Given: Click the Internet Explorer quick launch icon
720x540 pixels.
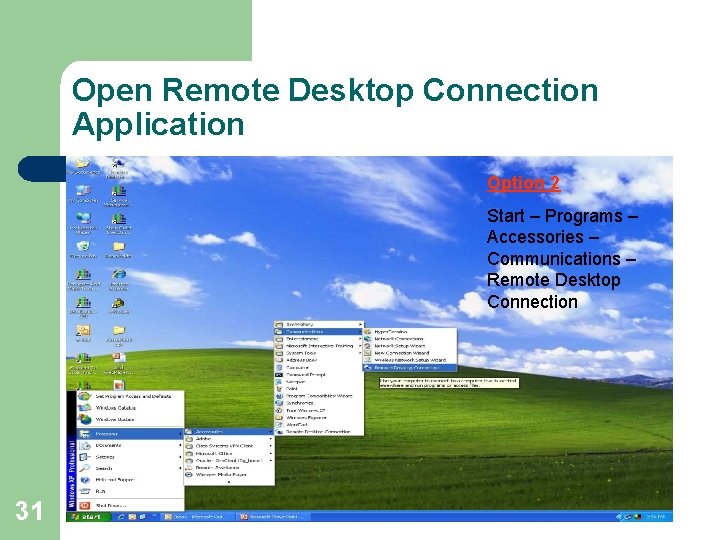Looking at the screenshot, I should (122, 517).
